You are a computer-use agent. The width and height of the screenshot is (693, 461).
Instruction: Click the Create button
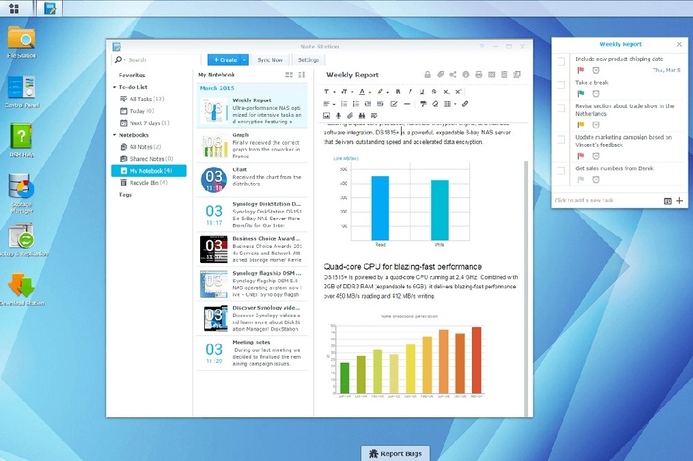(x=225, y=60)
